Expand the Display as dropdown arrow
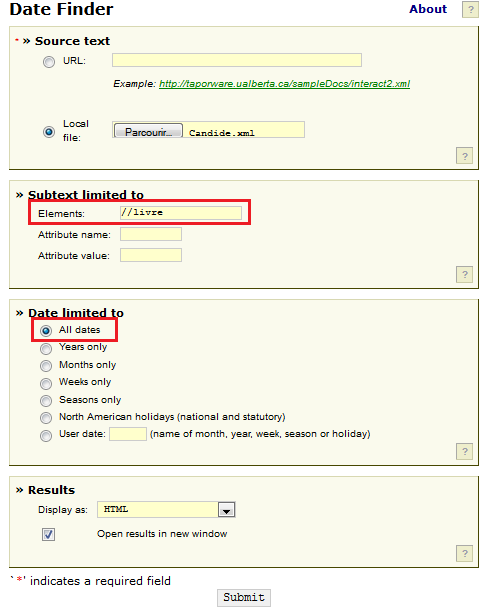The height and width of the screenshot is (614, 484). coord(226,510)
